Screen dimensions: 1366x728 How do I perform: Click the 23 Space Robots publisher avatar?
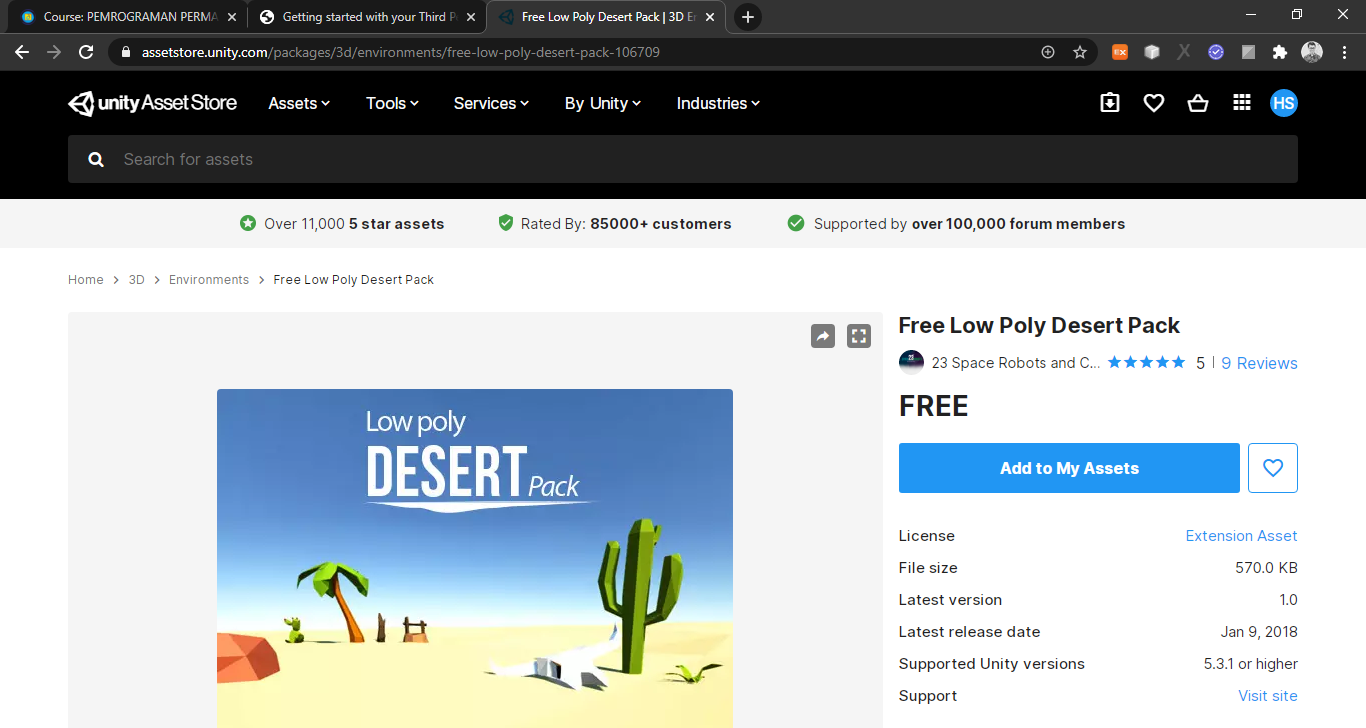911,362
